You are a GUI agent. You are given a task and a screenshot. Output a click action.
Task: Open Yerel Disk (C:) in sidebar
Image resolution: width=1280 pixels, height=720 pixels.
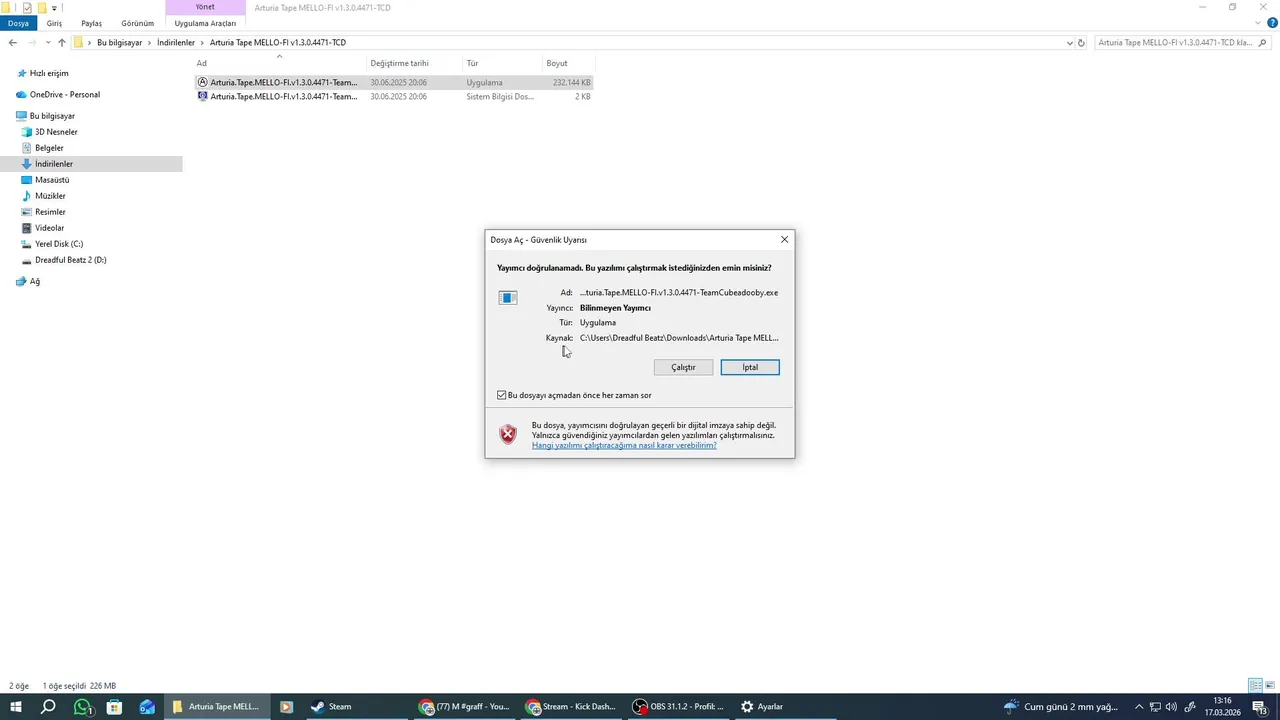[x=59, y=244]
